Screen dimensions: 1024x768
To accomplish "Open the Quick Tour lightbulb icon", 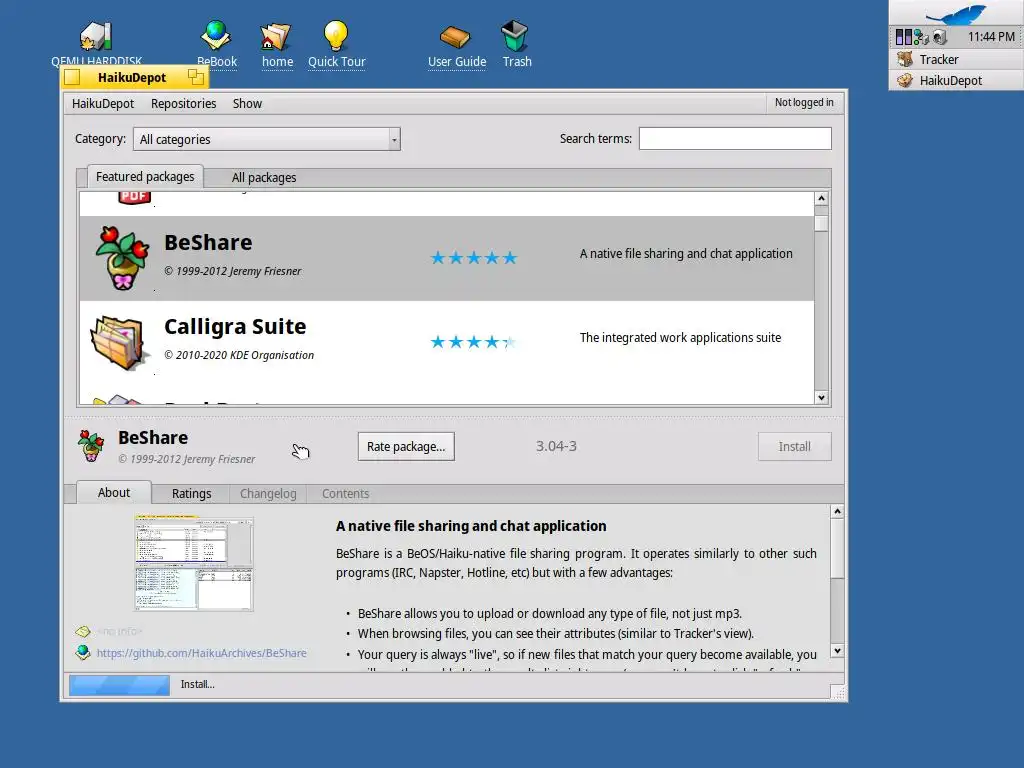I will (336, 35).
